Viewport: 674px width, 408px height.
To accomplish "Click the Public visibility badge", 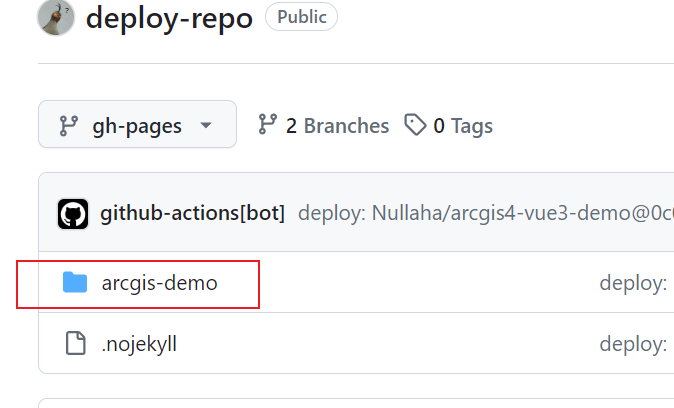I will [301, 17].
